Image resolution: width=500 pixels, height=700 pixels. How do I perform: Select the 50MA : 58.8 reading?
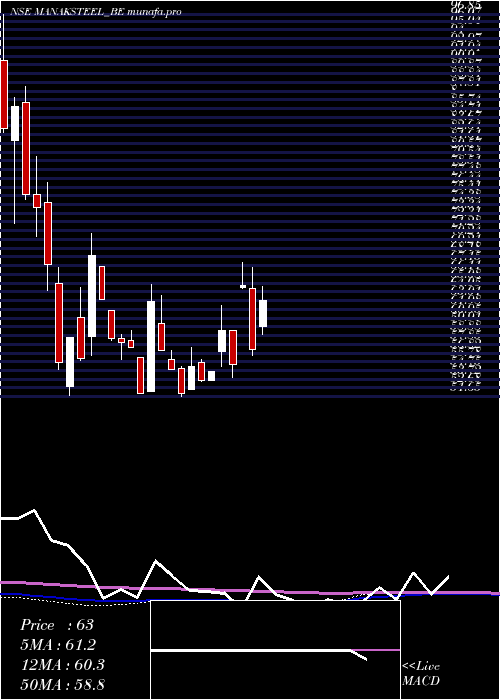tap(63, 685)
